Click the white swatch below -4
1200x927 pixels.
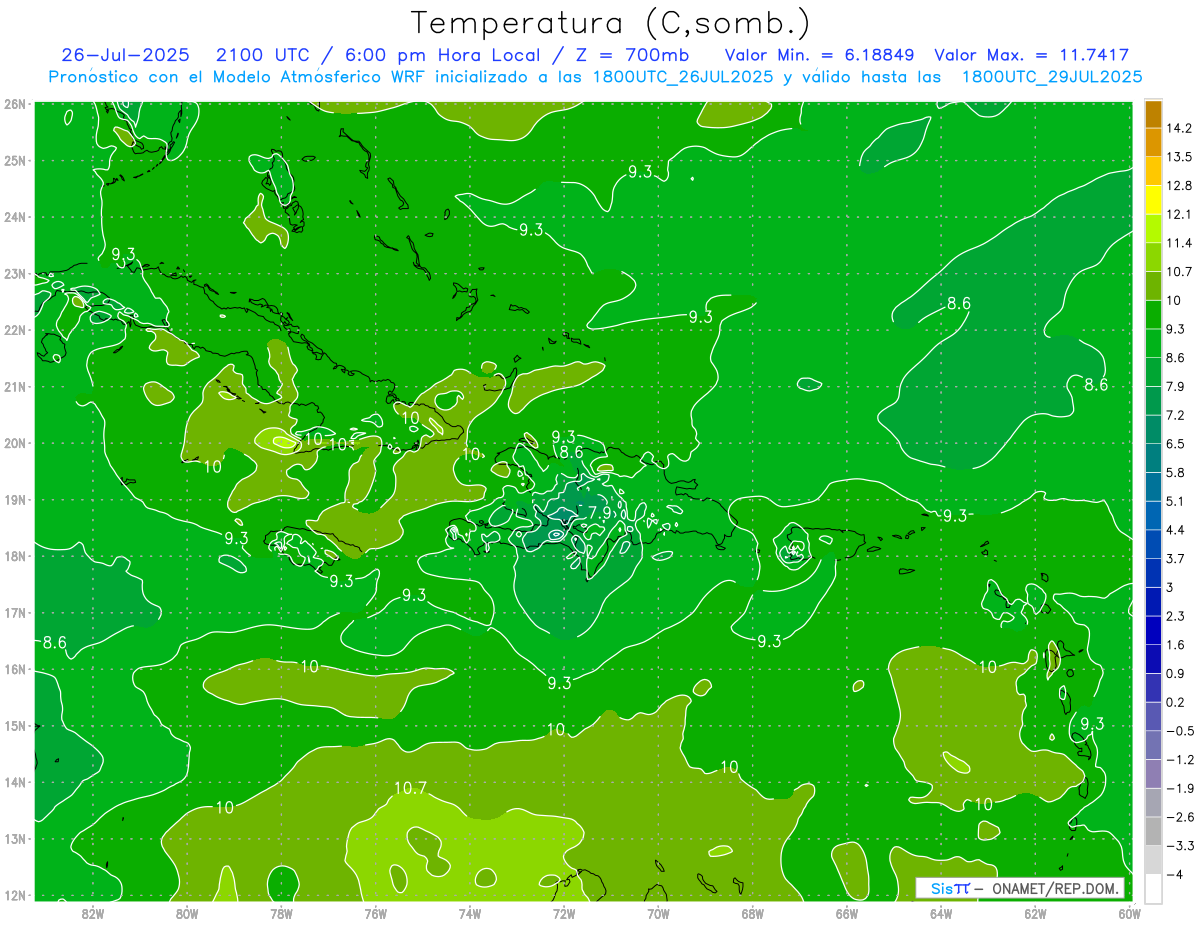1153,888
